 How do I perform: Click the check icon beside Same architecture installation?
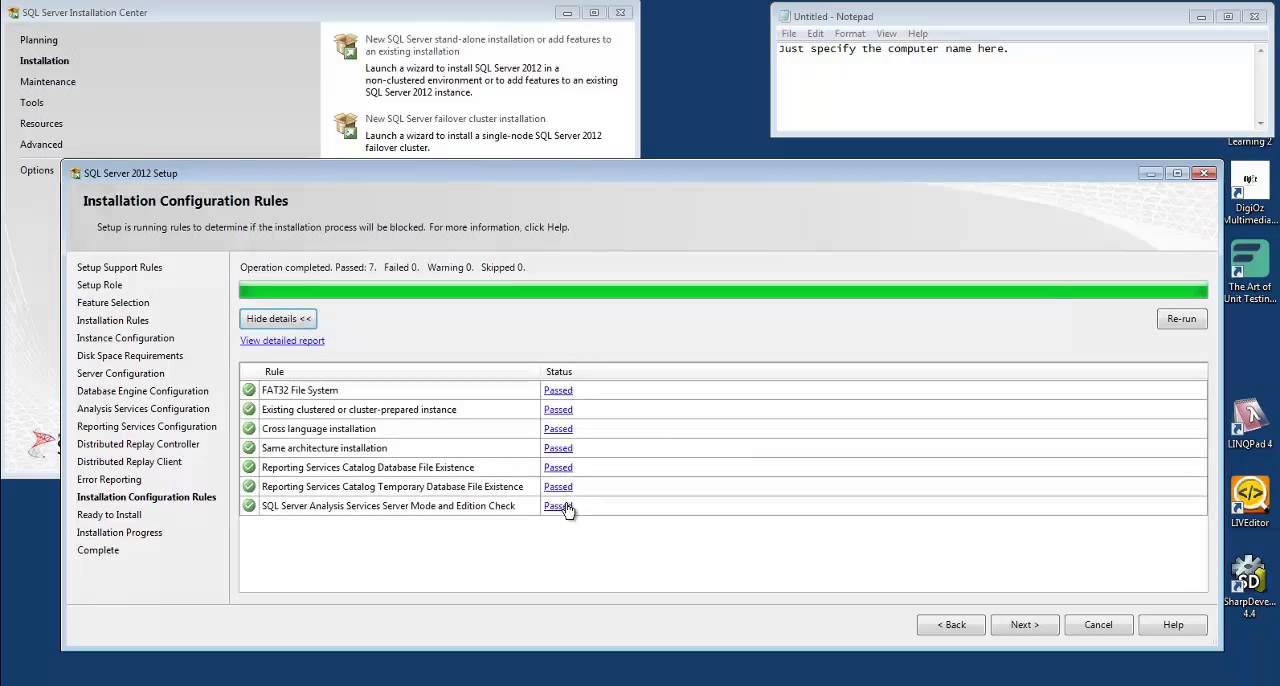249,448
